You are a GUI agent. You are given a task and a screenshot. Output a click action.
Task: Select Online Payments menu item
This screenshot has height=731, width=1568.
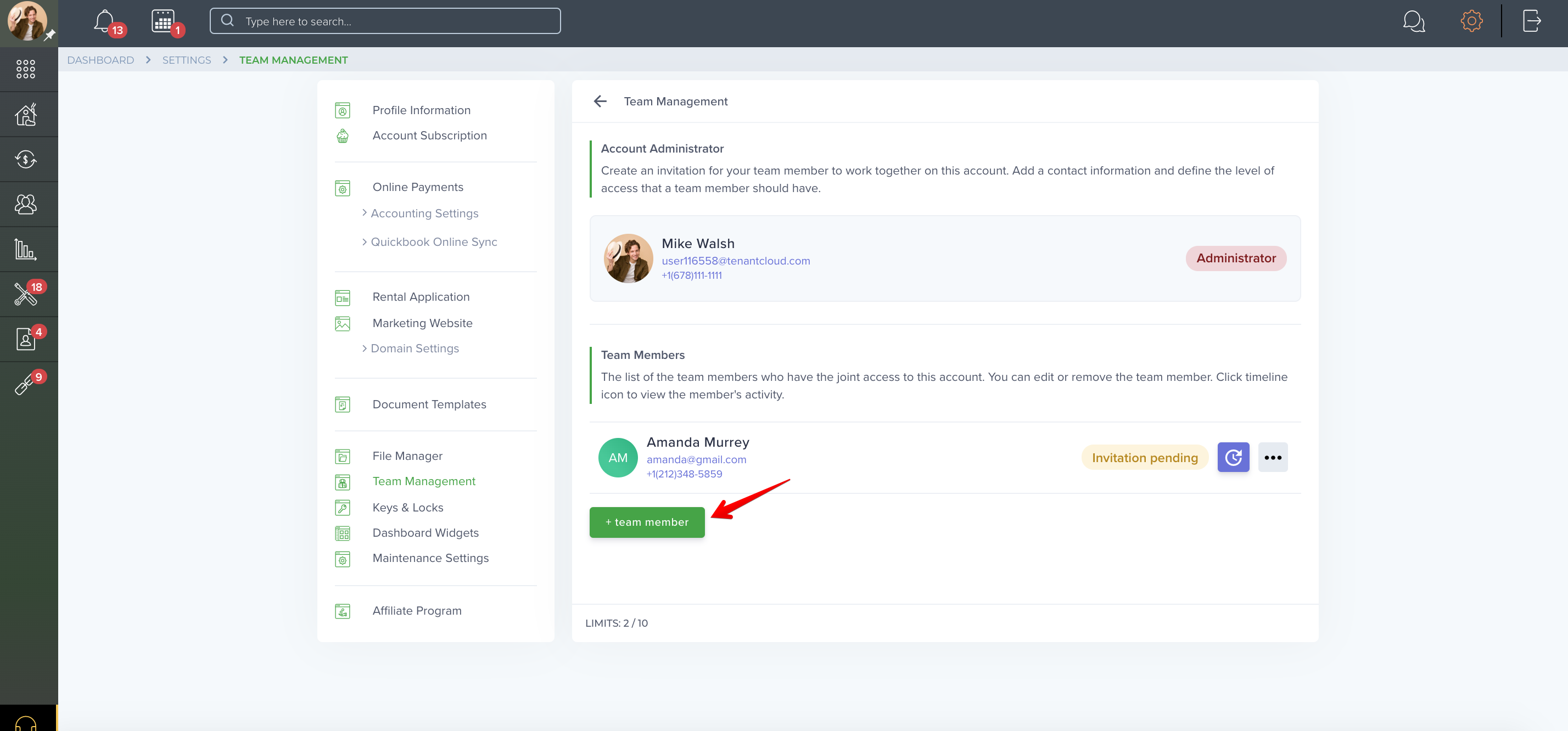coord(418,187)
